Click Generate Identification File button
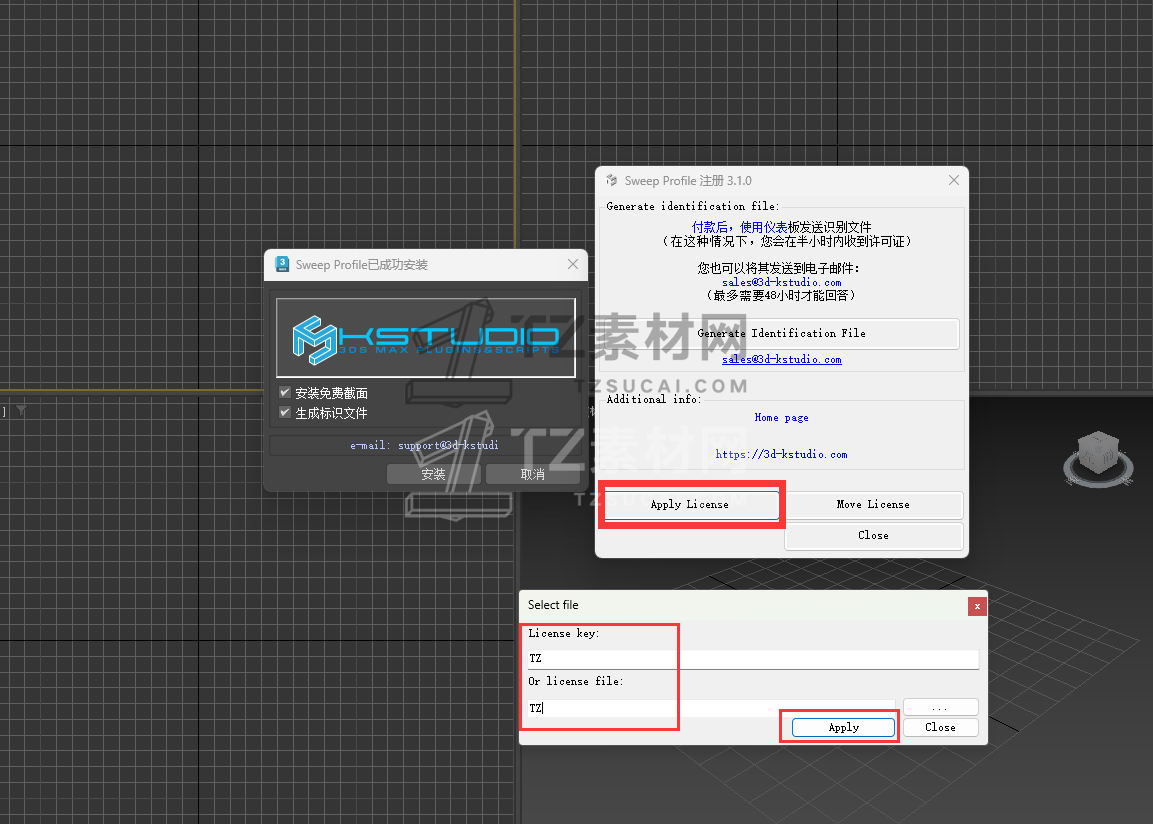Screen dimensions: 1153x824 (781, 333)
